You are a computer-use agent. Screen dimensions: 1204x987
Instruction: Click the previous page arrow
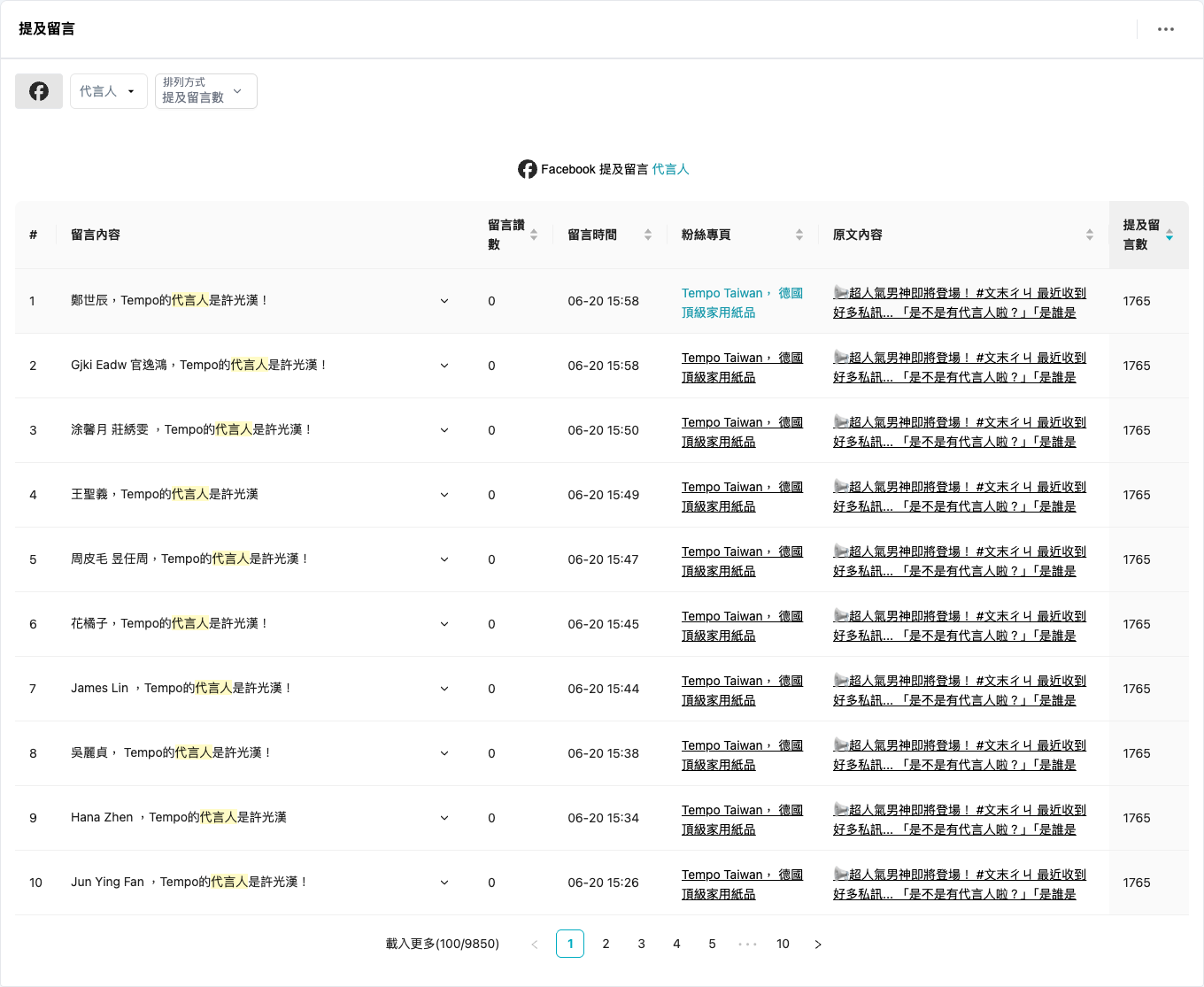pyautogui.click(x=535, y=945)
